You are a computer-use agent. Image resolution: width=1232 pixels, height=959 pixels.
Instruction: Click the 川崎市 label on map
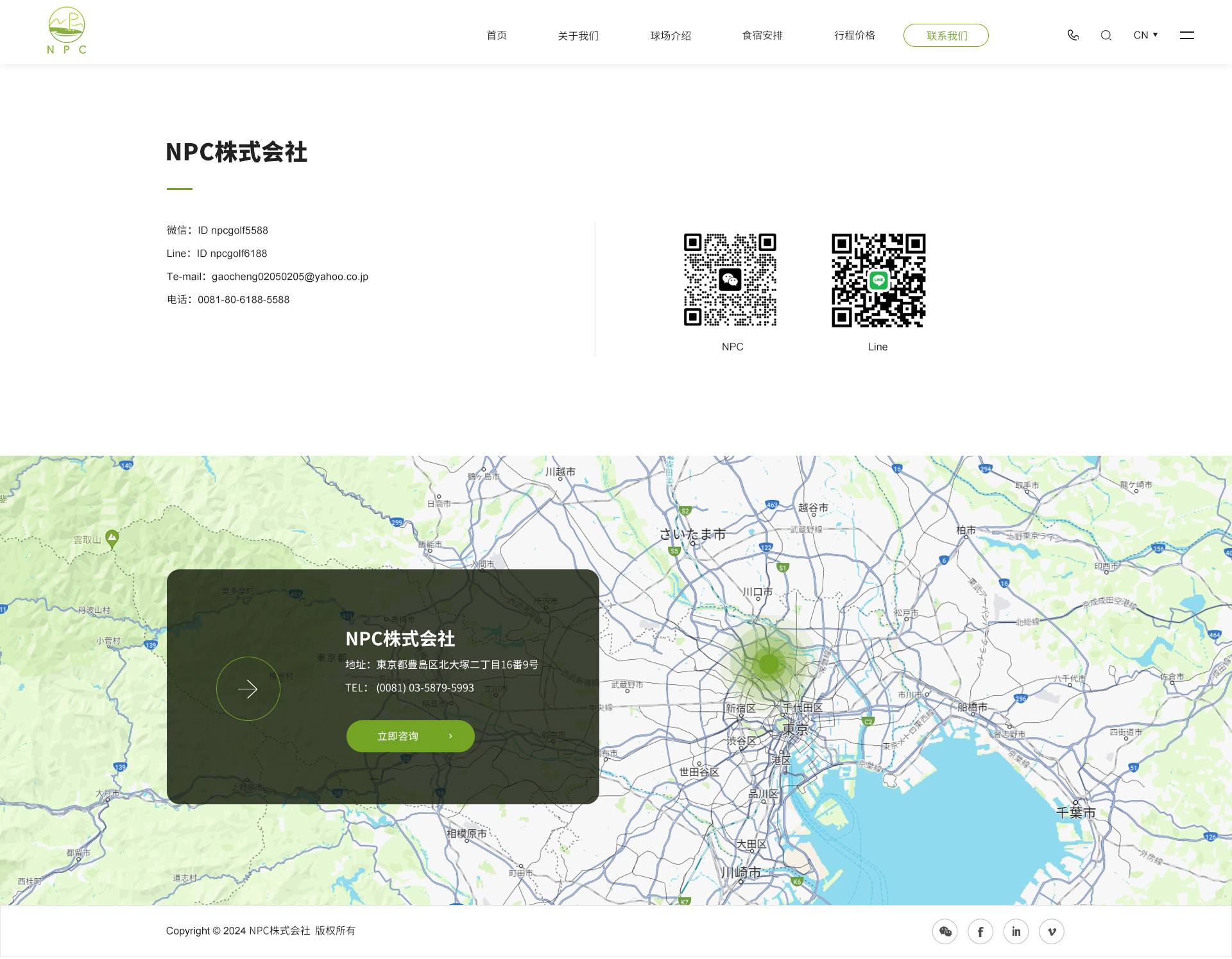coord(740,872)
